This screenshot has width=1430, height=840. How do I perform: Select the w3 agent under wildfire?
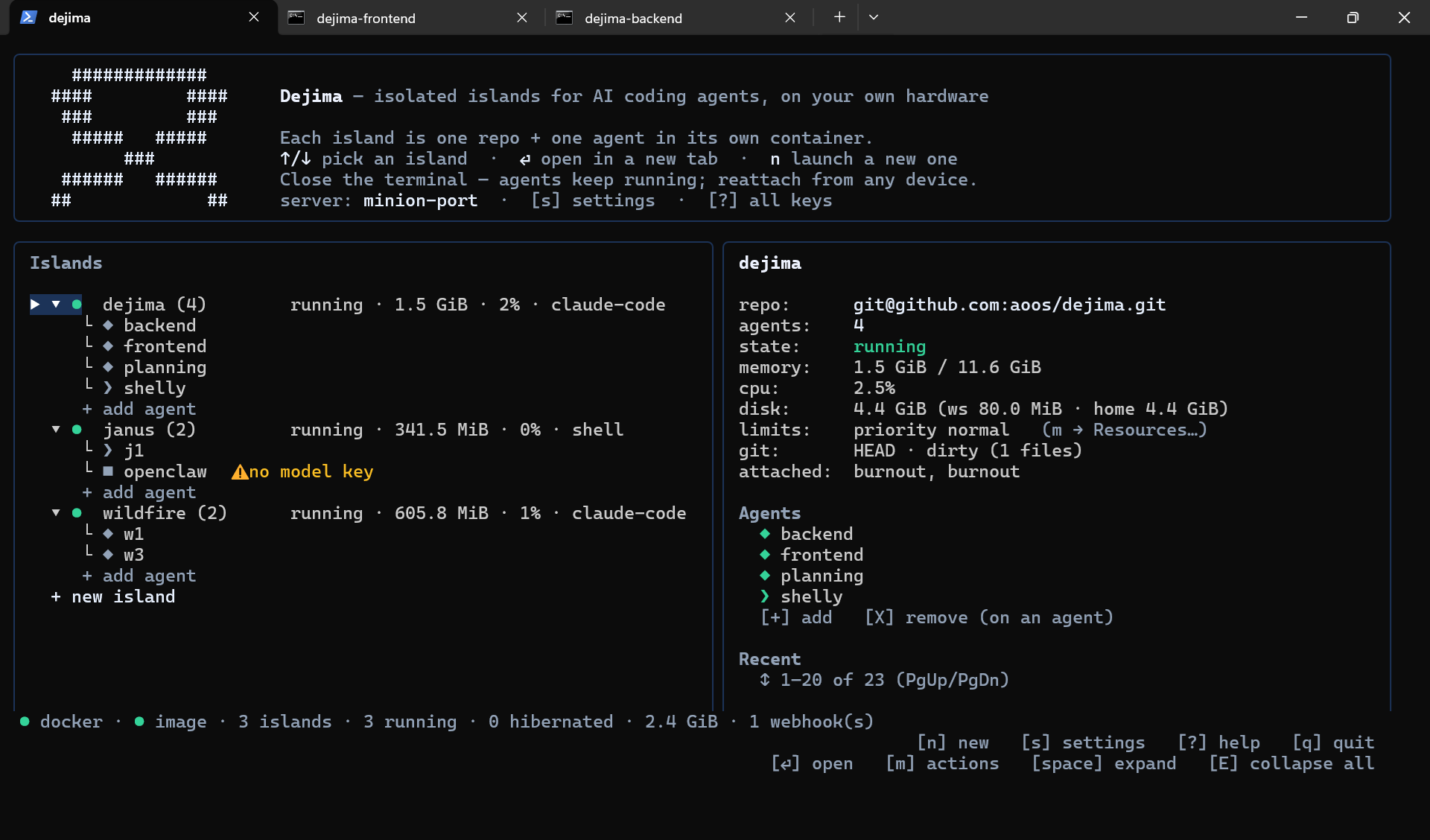(x=133, y=555)
